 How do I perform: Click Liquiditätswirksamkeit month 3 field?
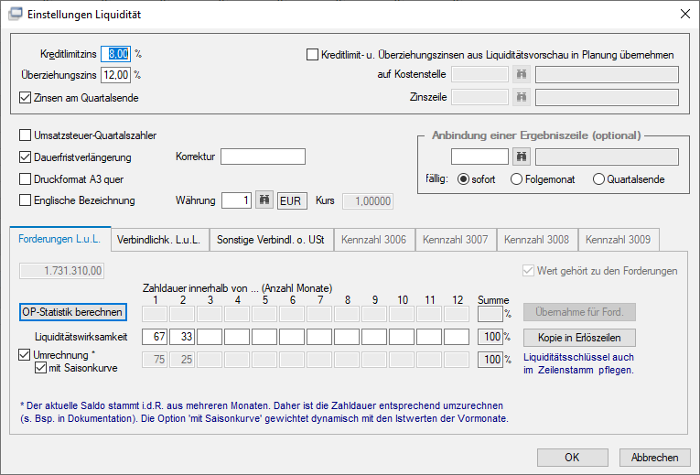pos(209,337)
